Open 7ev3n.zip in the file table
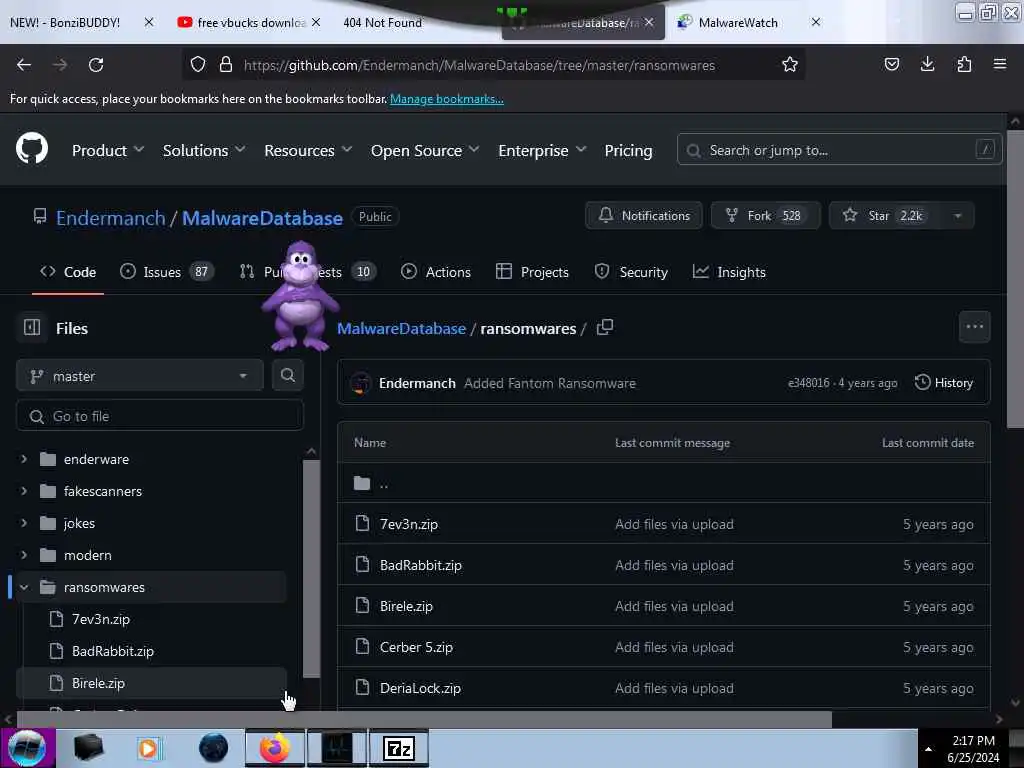 click(409, 524)
